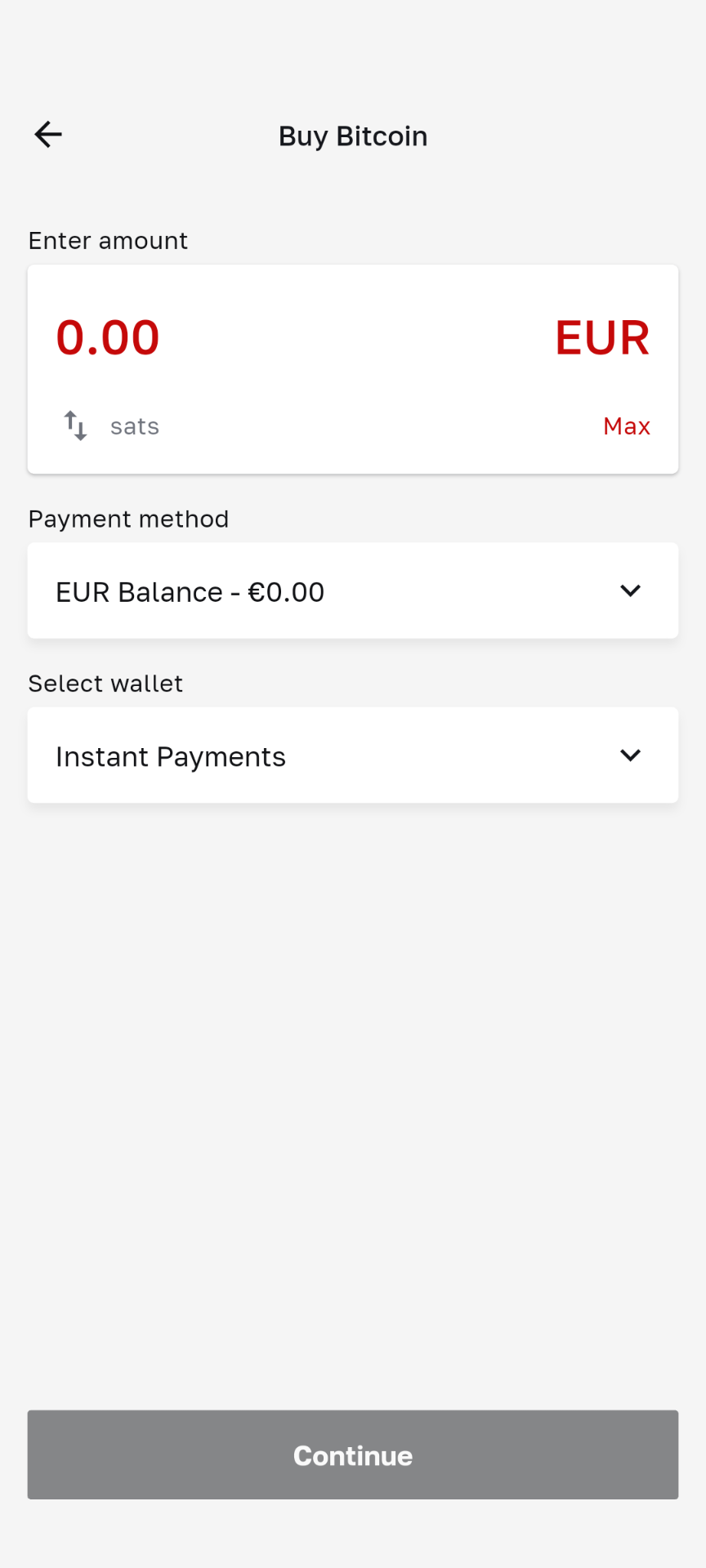Click the Payment method label
This screenshot has height=1568, width=706.
[x=128, y=519]
